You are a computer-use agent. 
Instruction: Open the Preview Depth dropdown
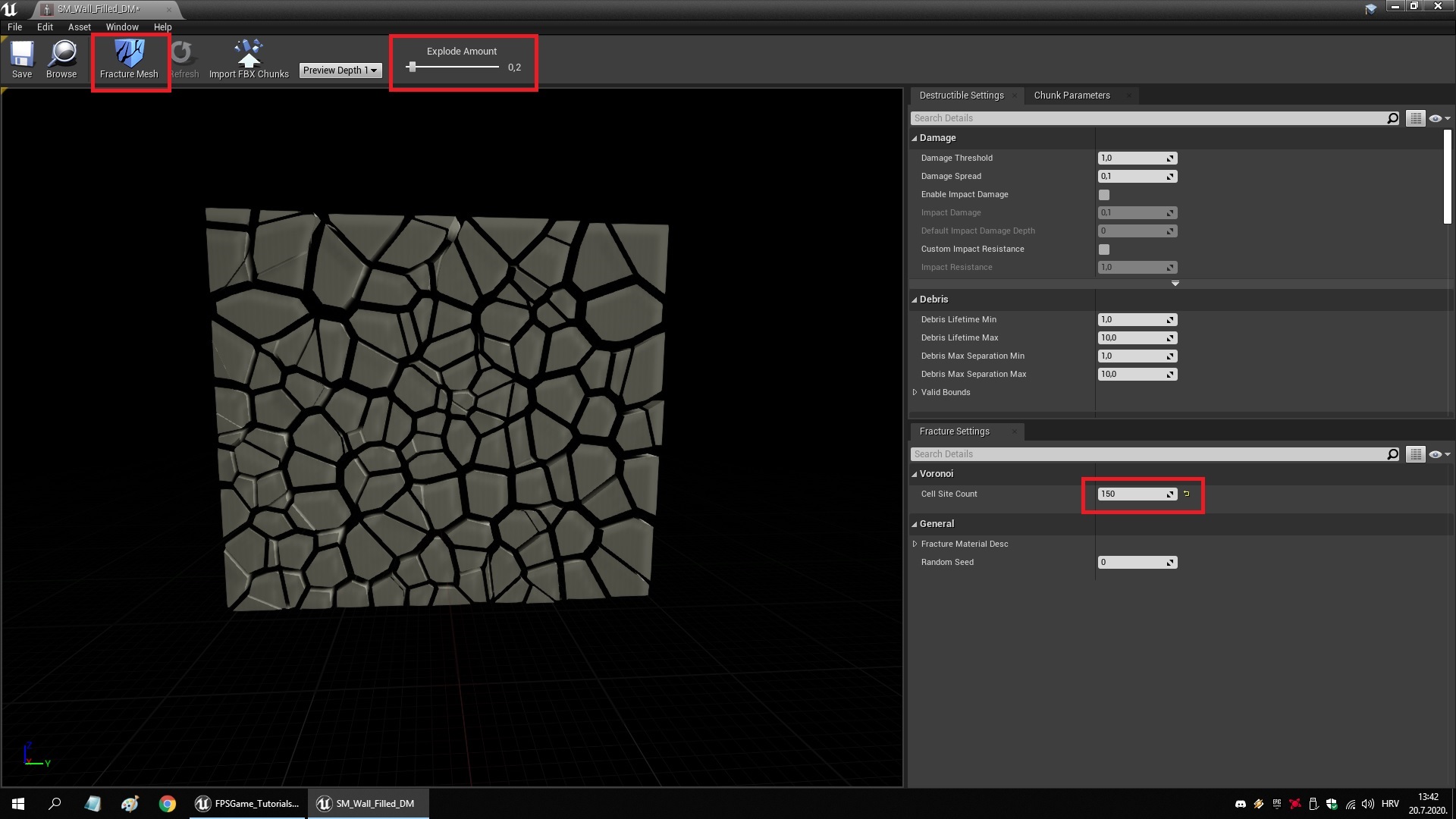(x=340, y=71)
